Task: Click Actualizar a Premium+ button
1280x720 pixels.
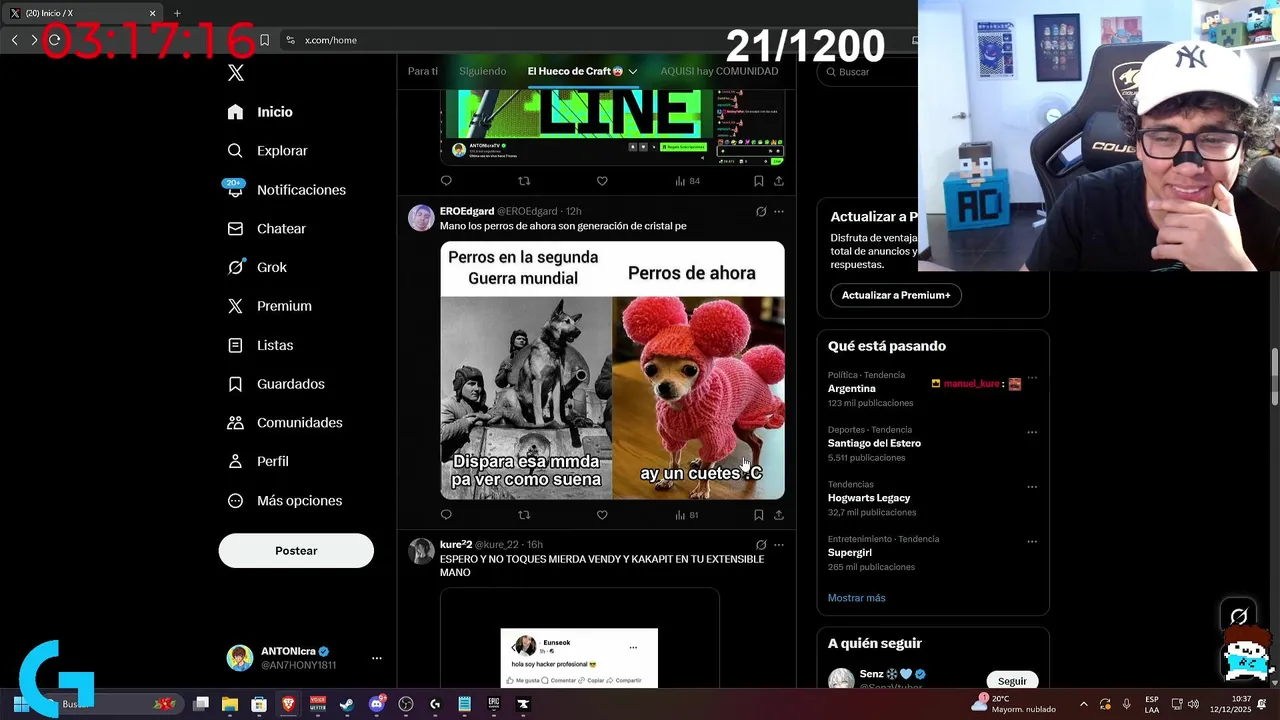Action: pyautogui.click(x=896, y=295)
